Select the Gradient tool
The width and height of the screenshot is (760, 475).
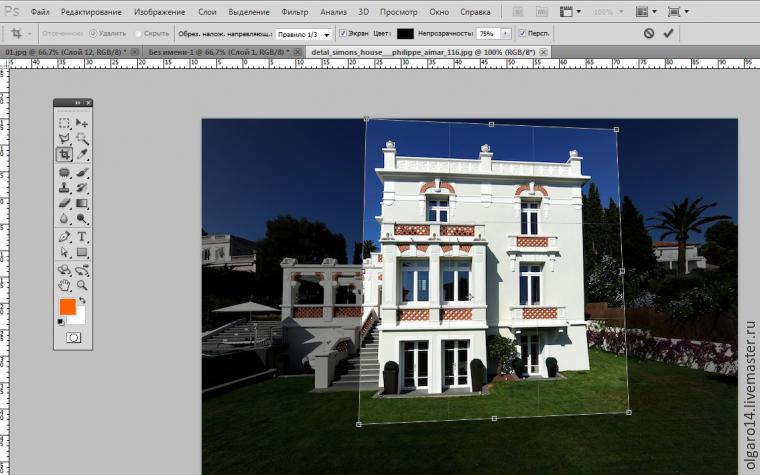pyautogui.click(x=82, y=203)
